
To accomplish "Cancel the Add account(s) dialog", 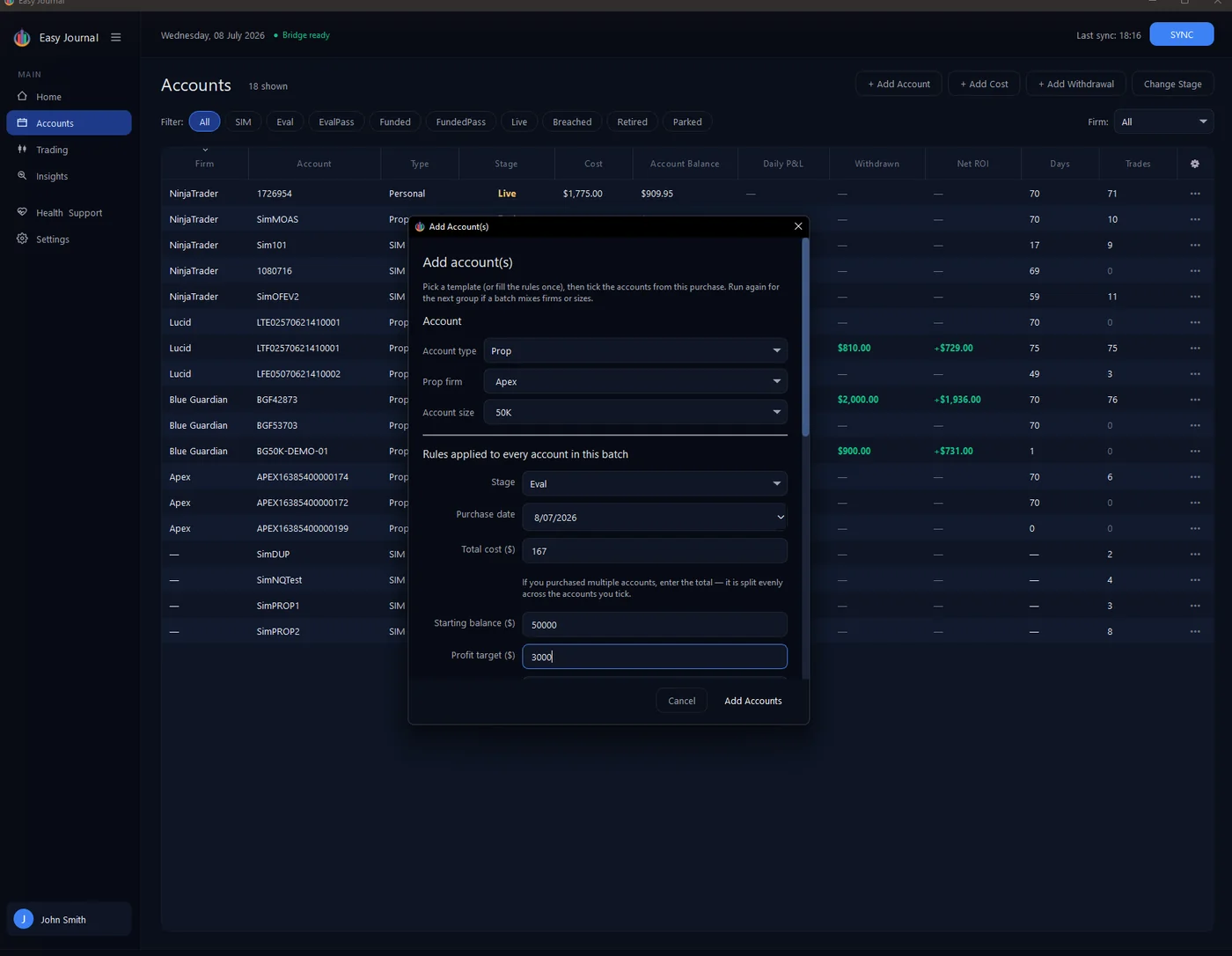I will click(x=681, y=701).
